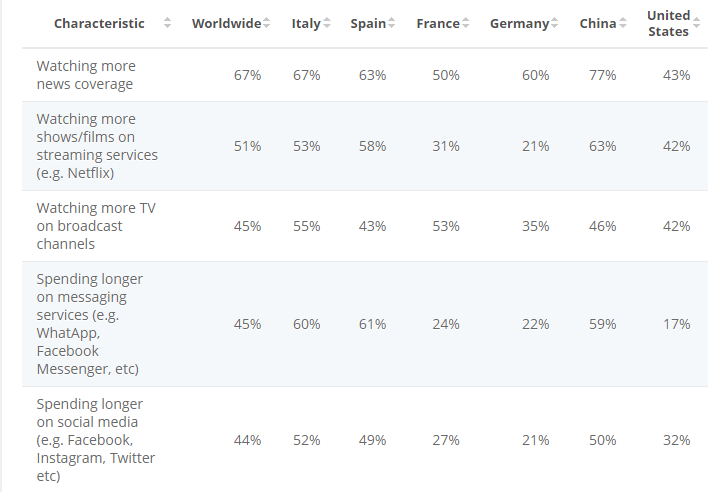Screen dimensions: 708x492
Task: Click the sort icon beside Germany
Action: [555, 23]
